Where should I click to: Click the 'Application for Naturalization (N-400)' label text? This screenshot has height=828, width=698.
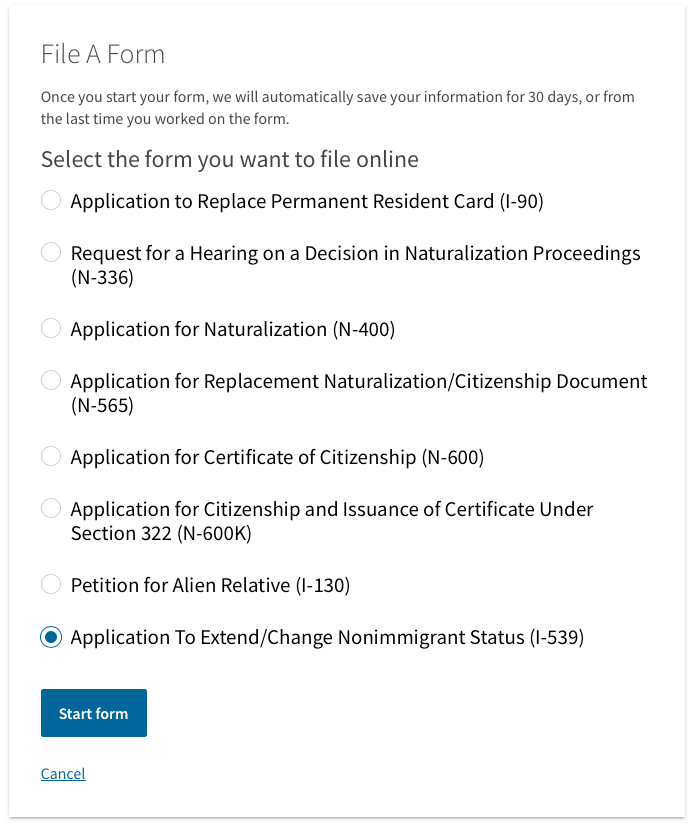point(233,330)
